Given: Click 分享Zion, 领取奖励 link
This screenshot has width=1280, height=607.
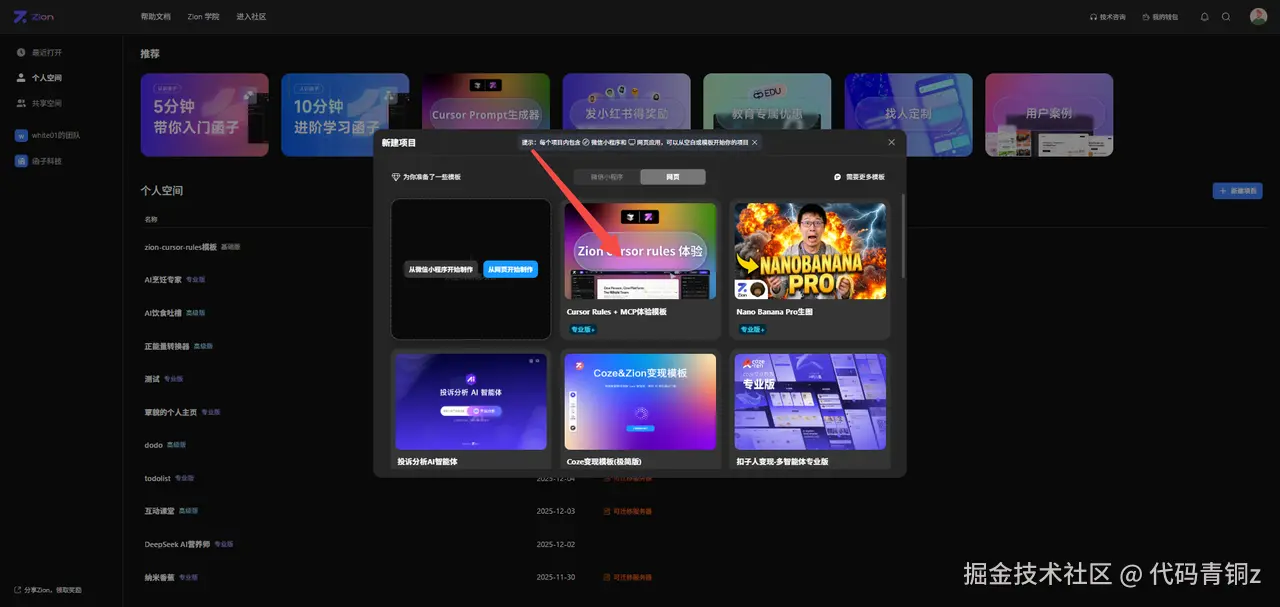Looking at the screenshot, I should tap(53, 590).
